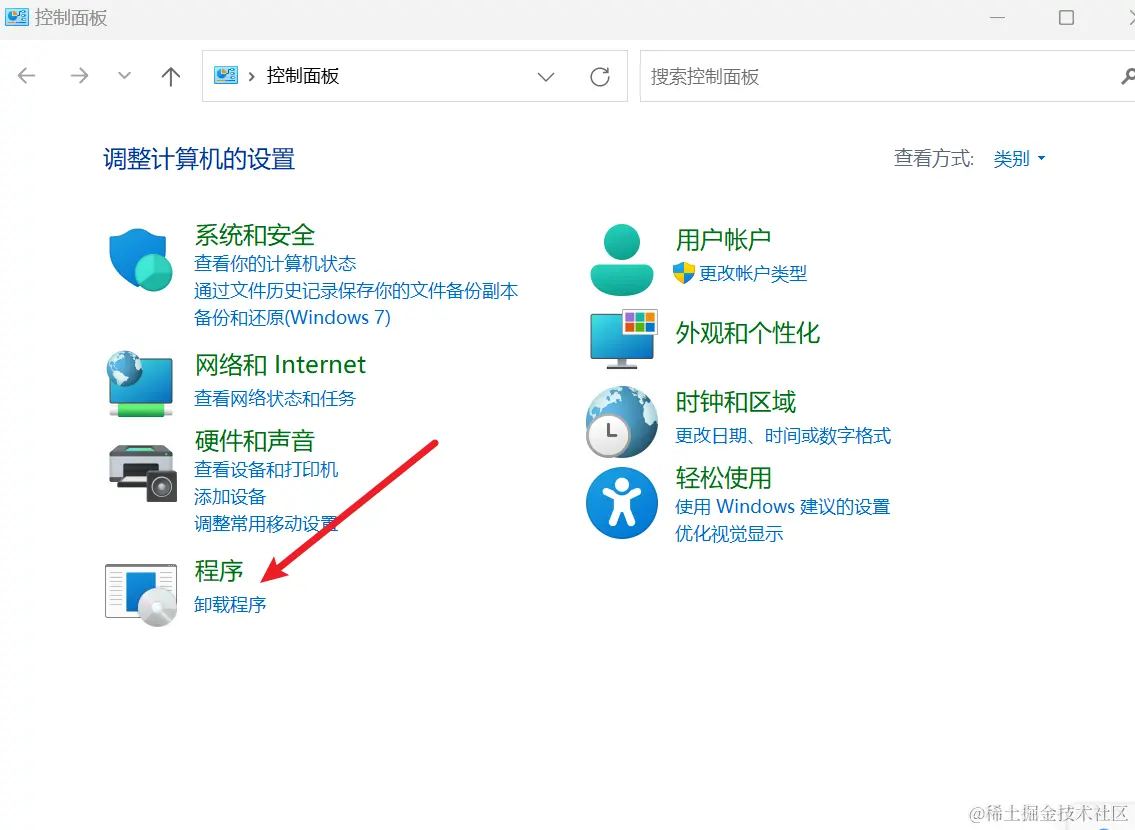Click the address bar control panel icon
The width and height of the screenshot is (1135, 830).
(x=226, y=75)
